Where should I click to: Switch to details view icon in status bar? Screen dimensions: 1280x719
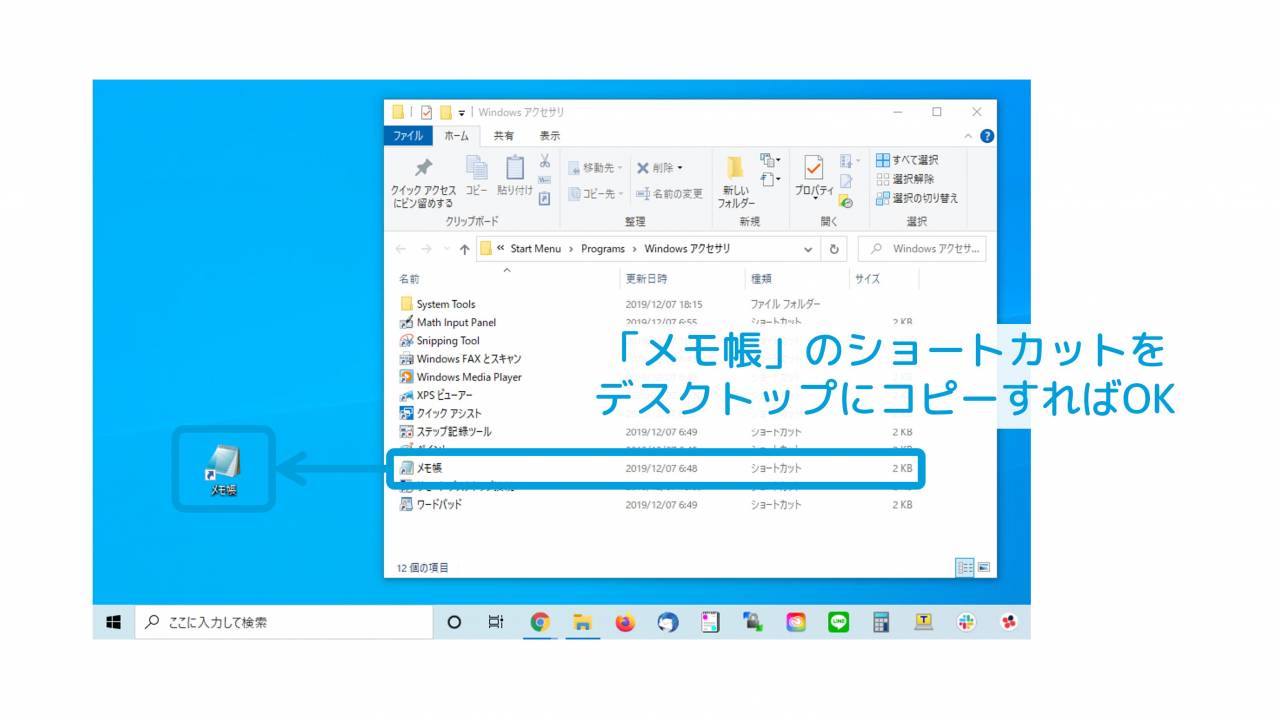click(965, 567)
